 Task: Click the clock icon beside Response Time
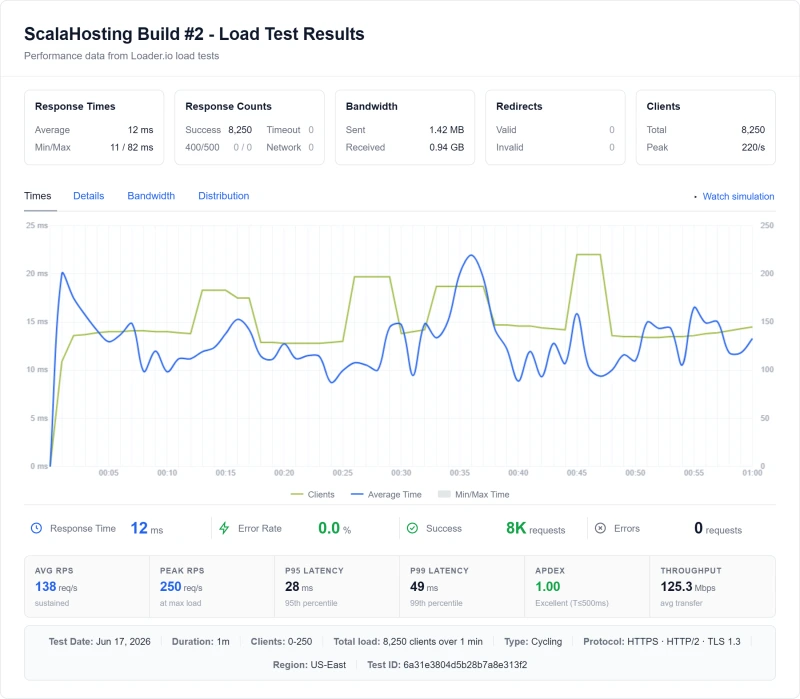coord(36,528)
